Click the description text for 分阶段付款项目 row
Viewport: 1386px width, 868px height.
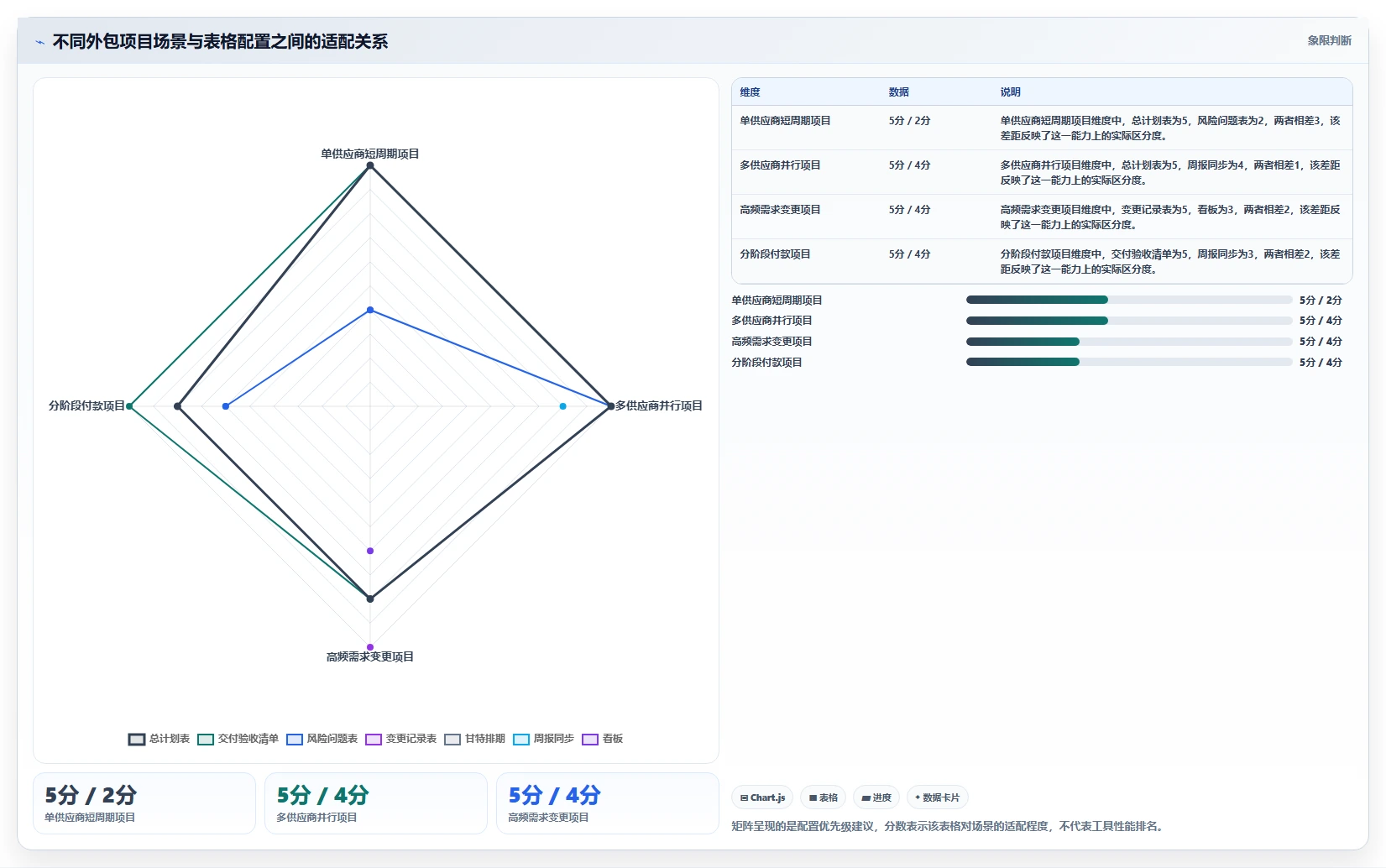[1170, 262]
